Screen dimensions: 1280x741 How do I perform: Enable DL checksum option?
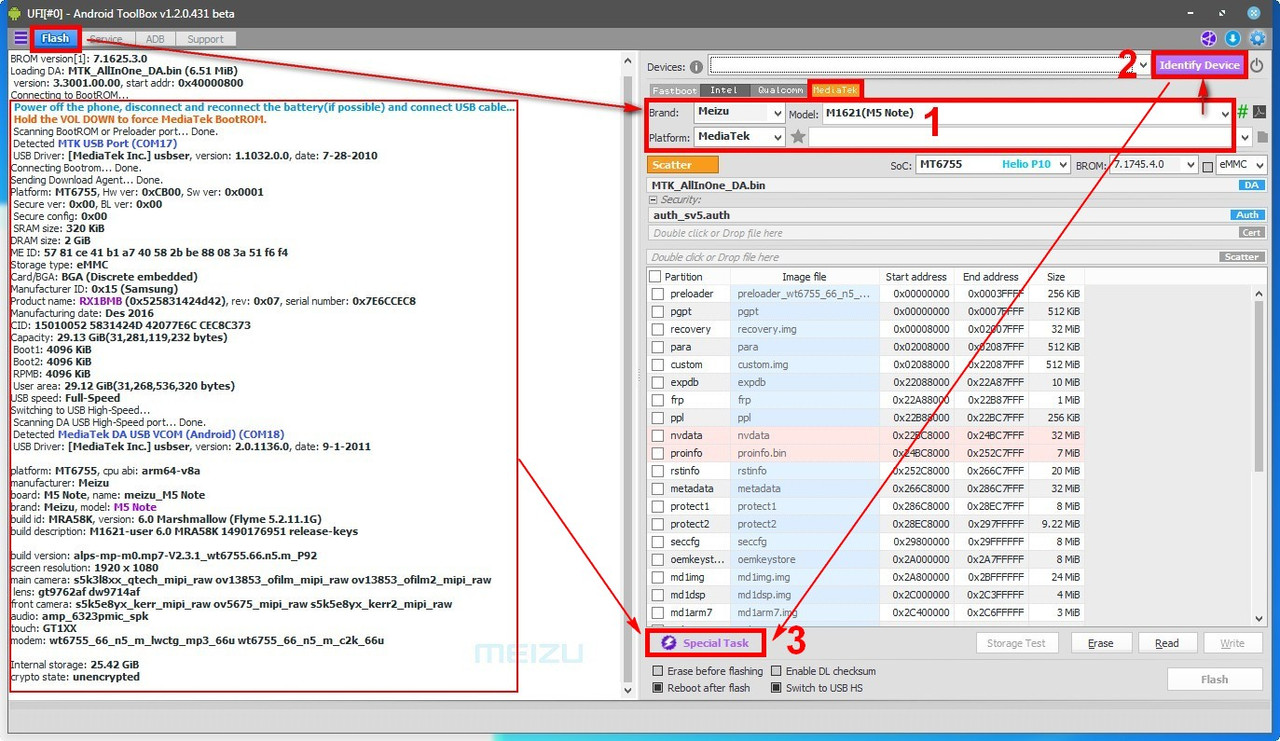point(777,671)
